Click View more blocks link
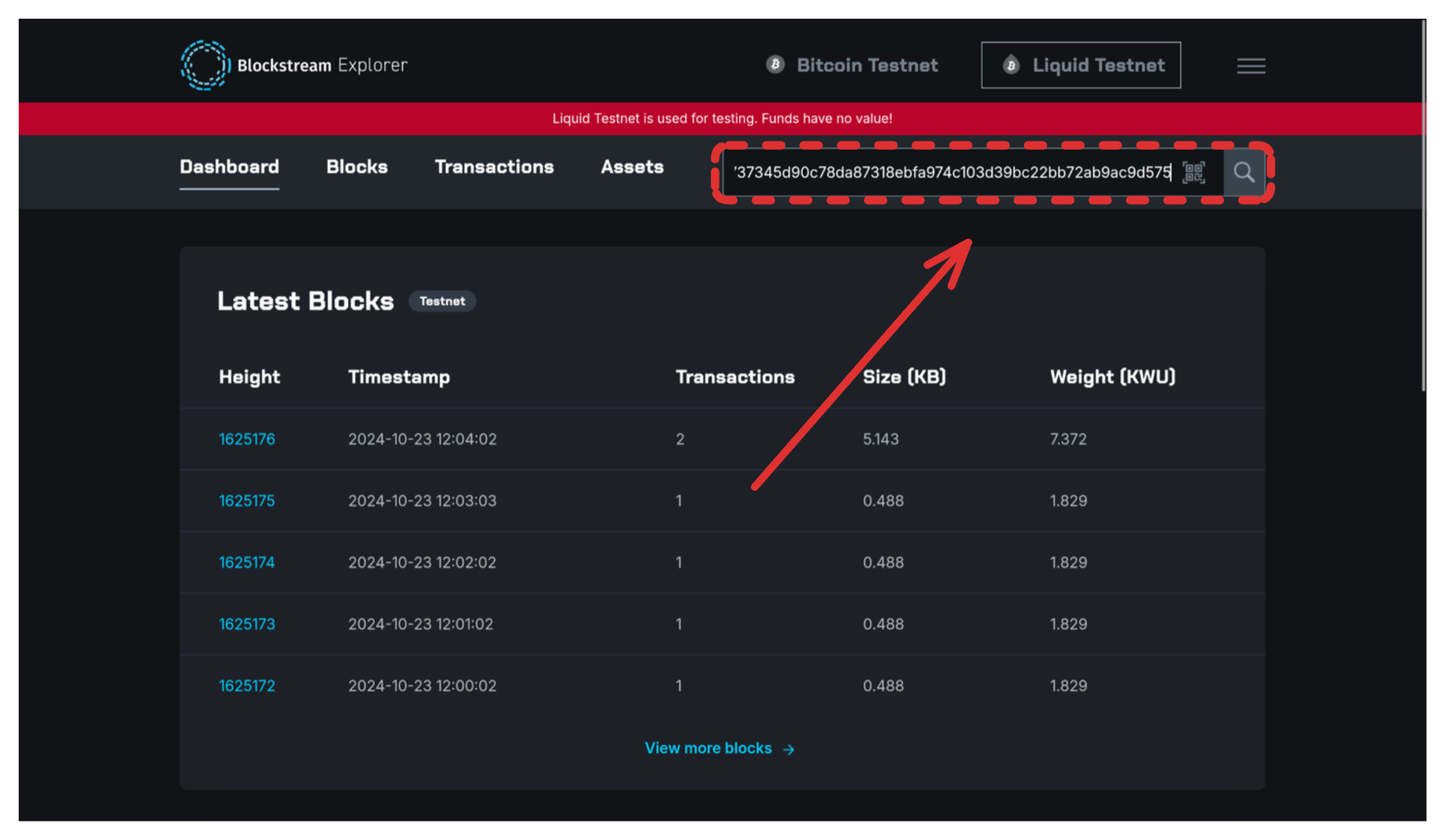This screenshot has height=840, width=1445. (x=708, y=748)
